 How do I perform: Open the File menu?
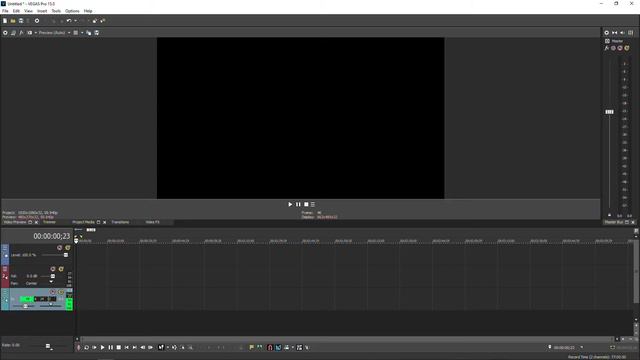point(5,11)
